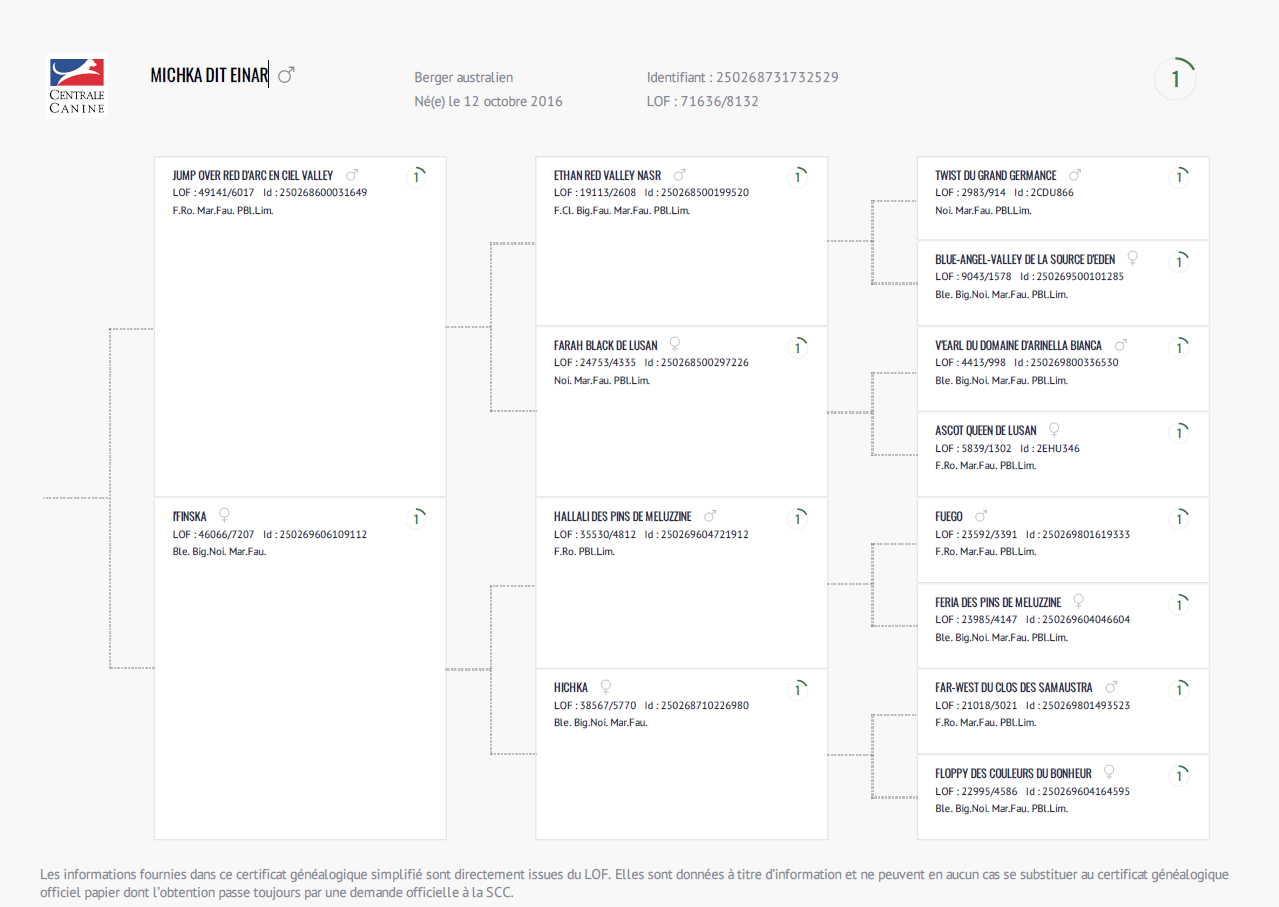Open JUMP OVER RED D'ARC EN CIEL VALLEY
Image resolution: width=1279 pixels, height=907 pixels.
[253, 176]
